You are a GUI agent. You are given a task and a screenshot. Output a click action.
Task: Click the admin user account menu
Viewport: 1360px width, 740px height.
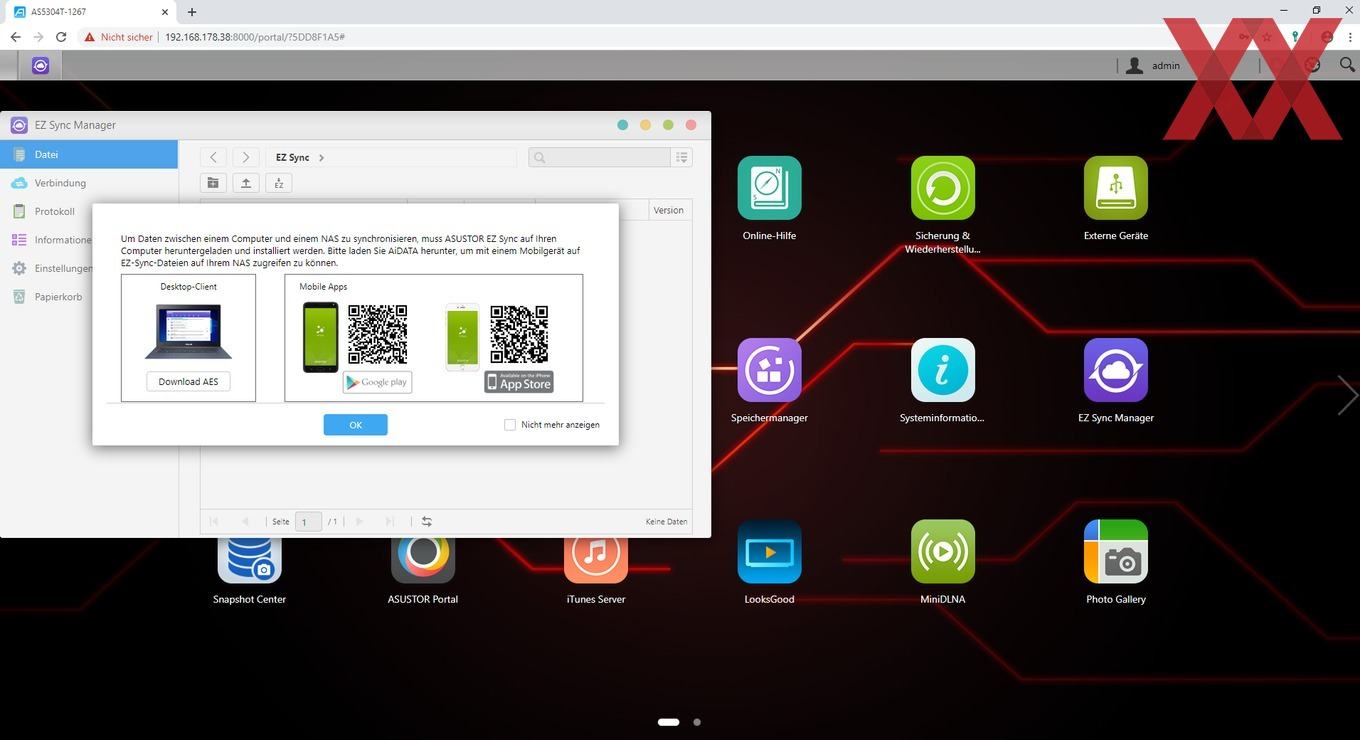(1153, 66)
